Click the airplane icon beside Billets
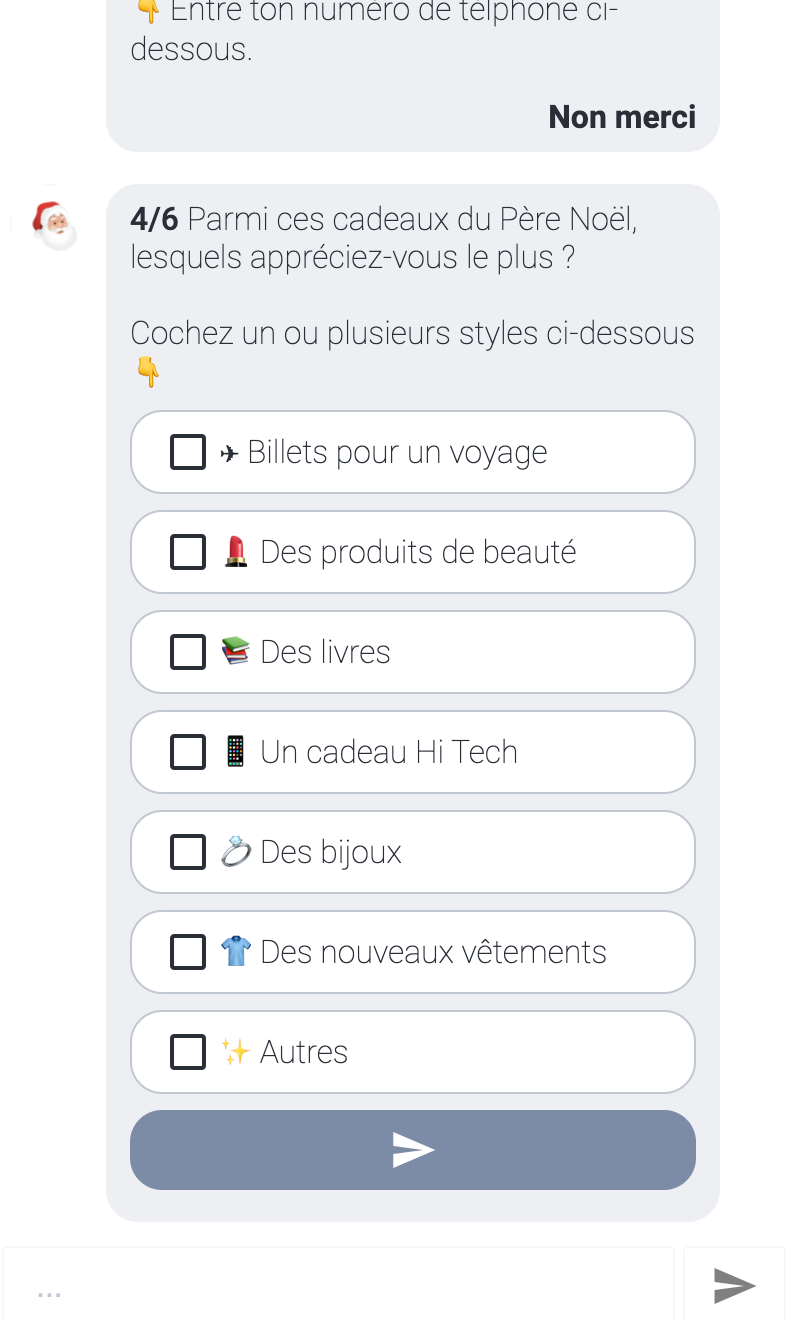Image resolution: width=788 pixels, height=1320 pixels. click(x=230, y=453)
